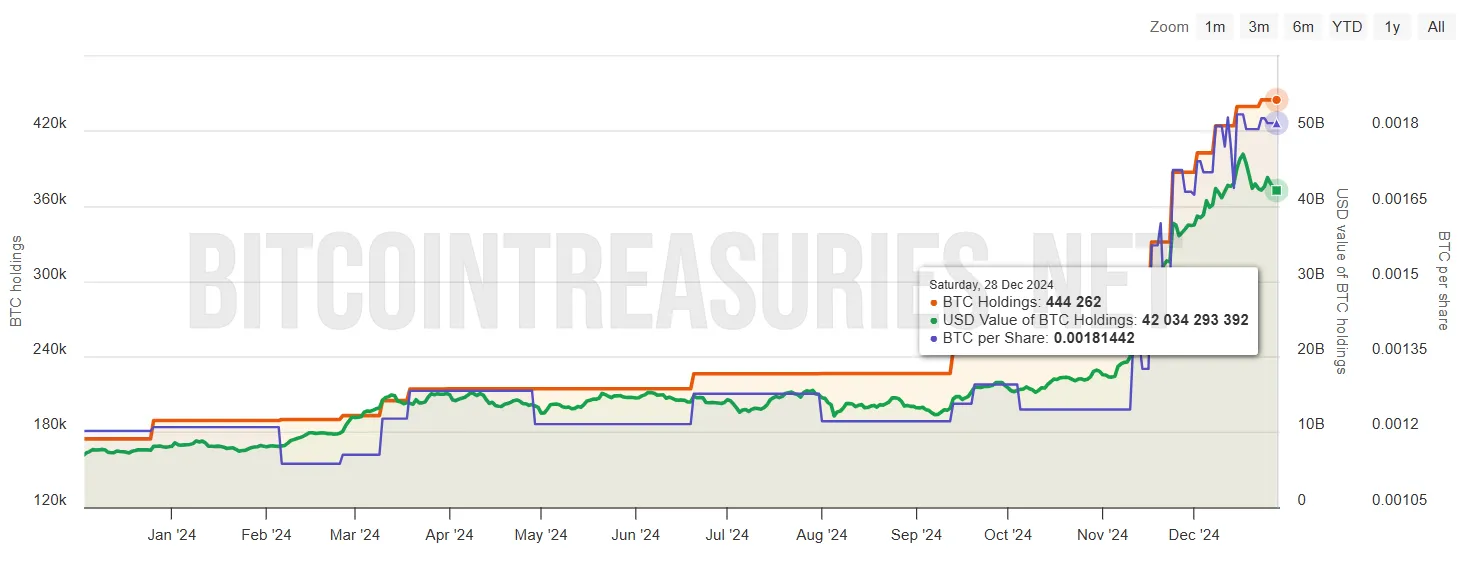Click the Jan '24 x-axis label
This screenshot has width=1465, height=567.
(x=172, y=535)
